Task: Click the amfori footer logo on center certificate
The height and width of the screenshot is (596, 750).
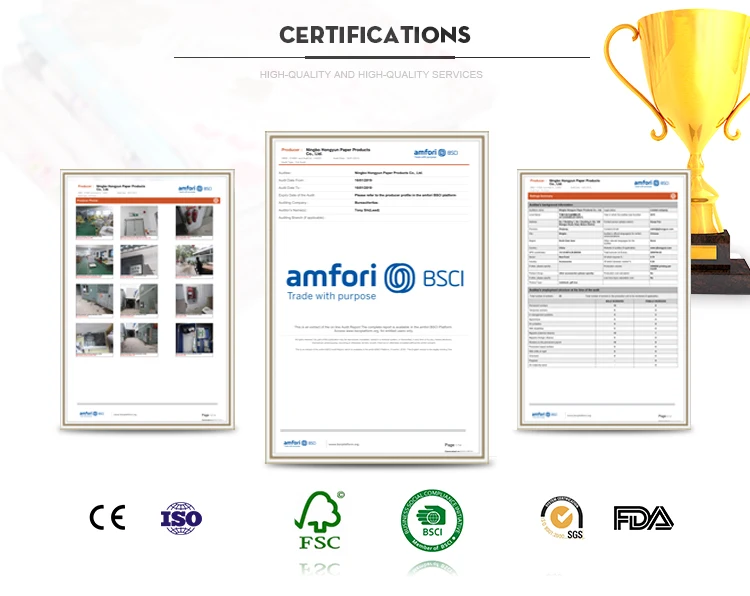Action: click(299, 443)
